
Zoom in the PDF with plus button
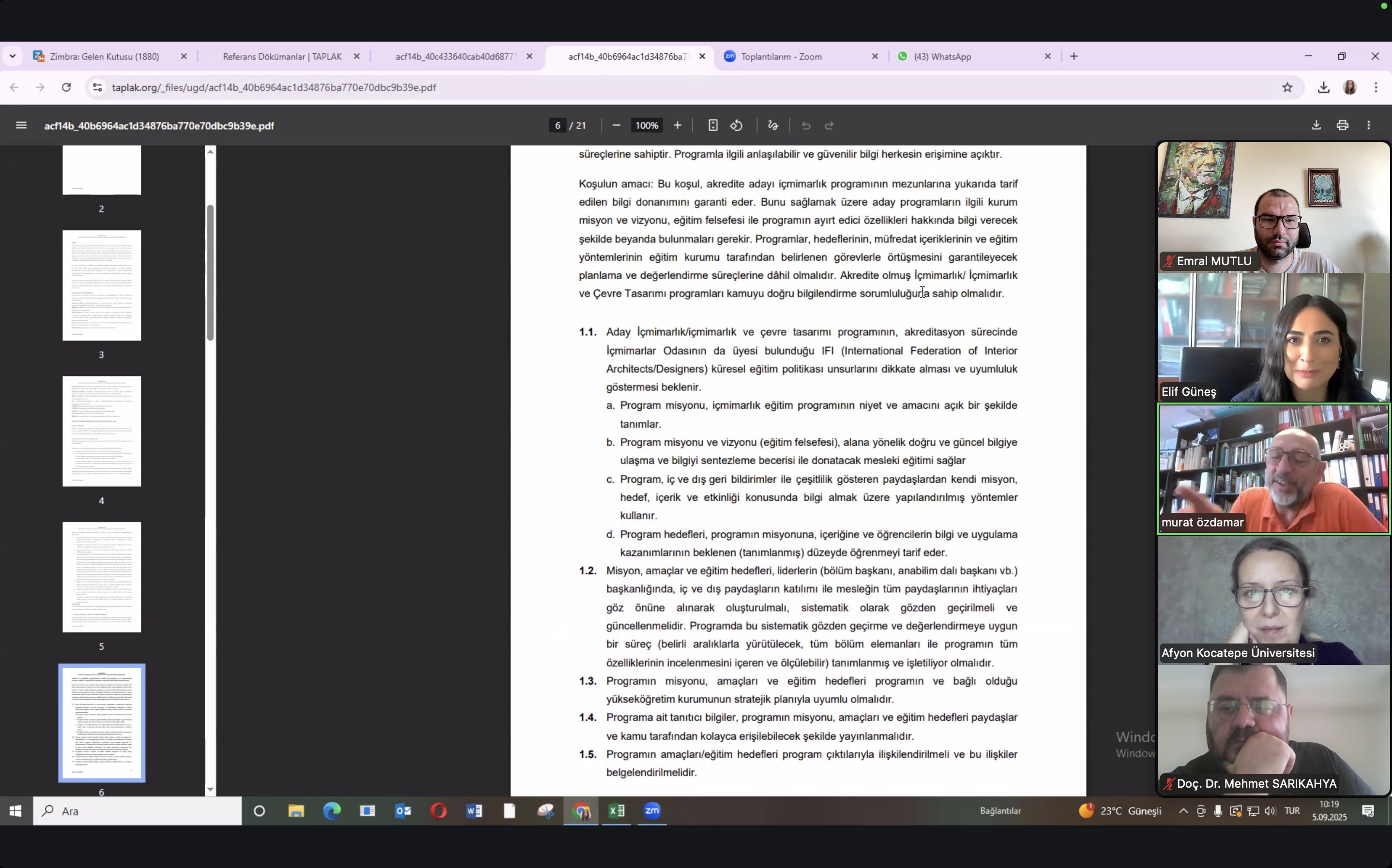click(x=678, y=125)
